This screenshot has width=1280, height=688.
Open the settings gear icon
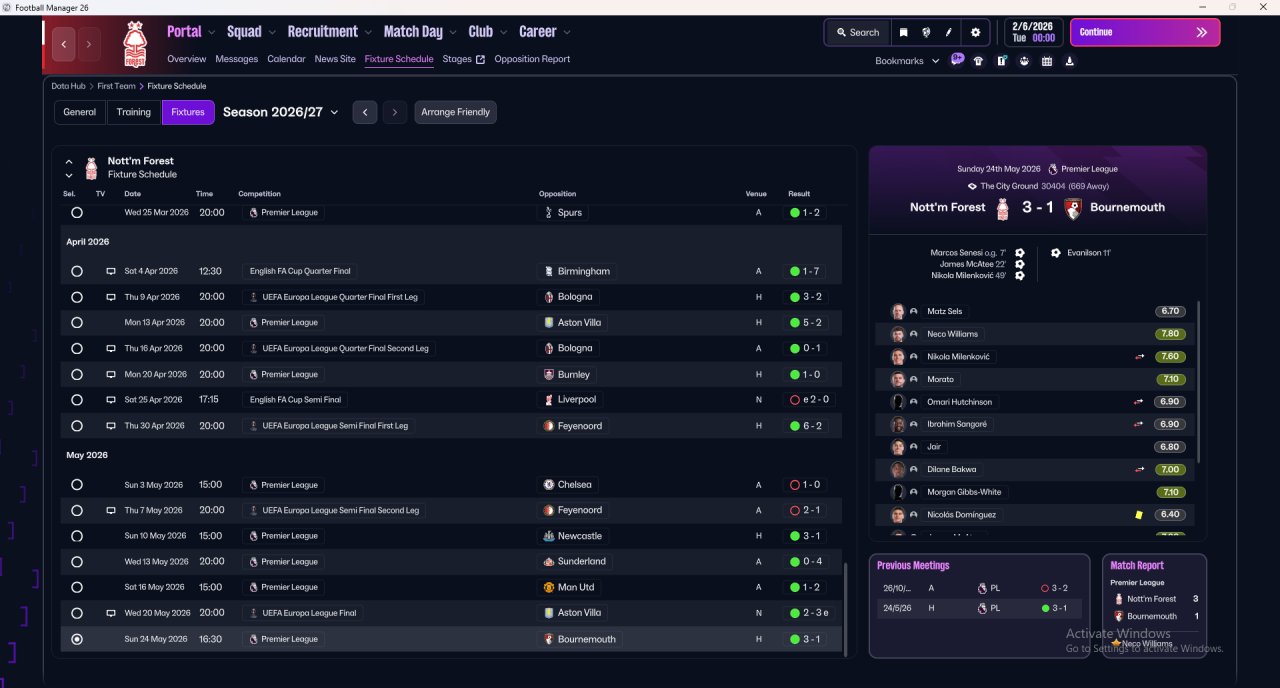pyautogui.click(x=975, y=32)
